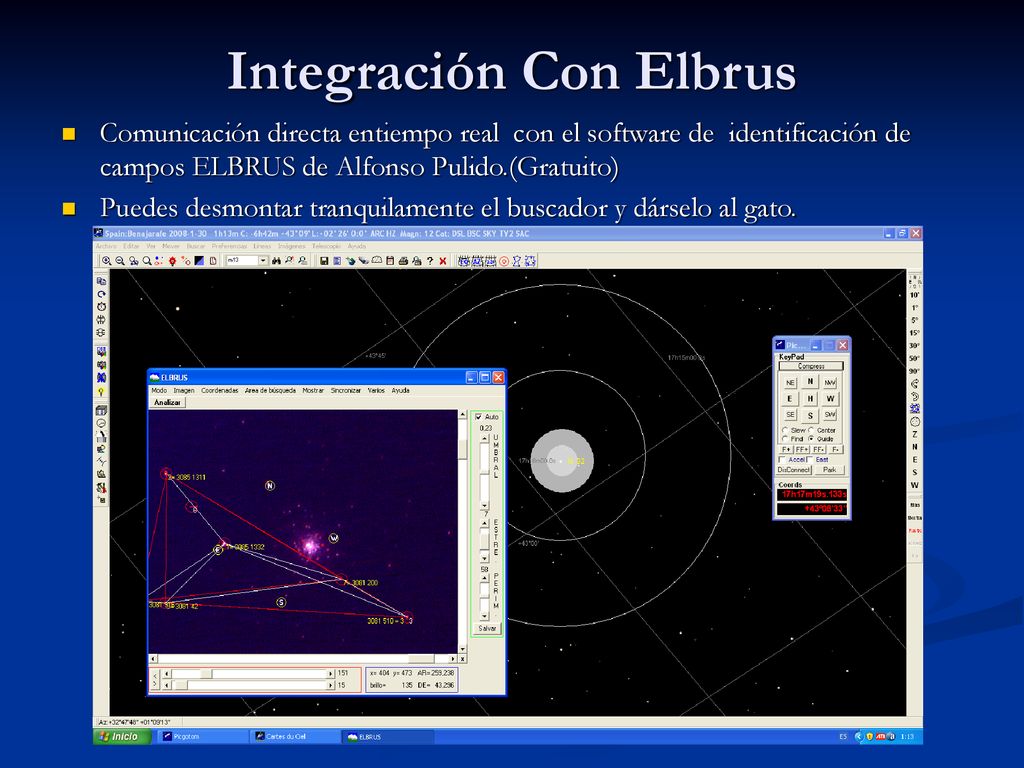
Task: Click the UMBRAL vertical slider in ELBRUS
Action: click(x=484, y=472)
